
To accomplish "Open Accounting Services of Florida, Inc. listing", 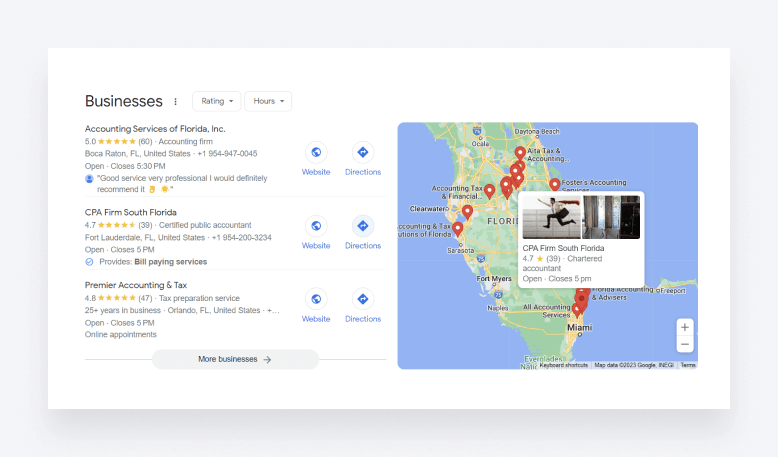I will click(155, 129).
